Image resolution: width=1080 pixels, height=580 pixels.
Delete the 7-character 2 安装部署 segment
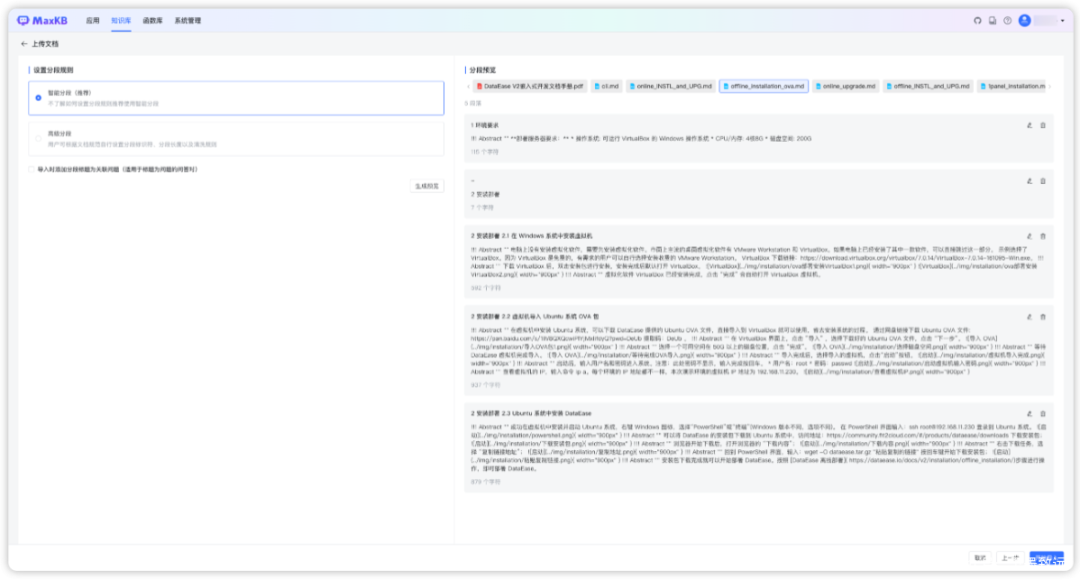click(1043, 181)
